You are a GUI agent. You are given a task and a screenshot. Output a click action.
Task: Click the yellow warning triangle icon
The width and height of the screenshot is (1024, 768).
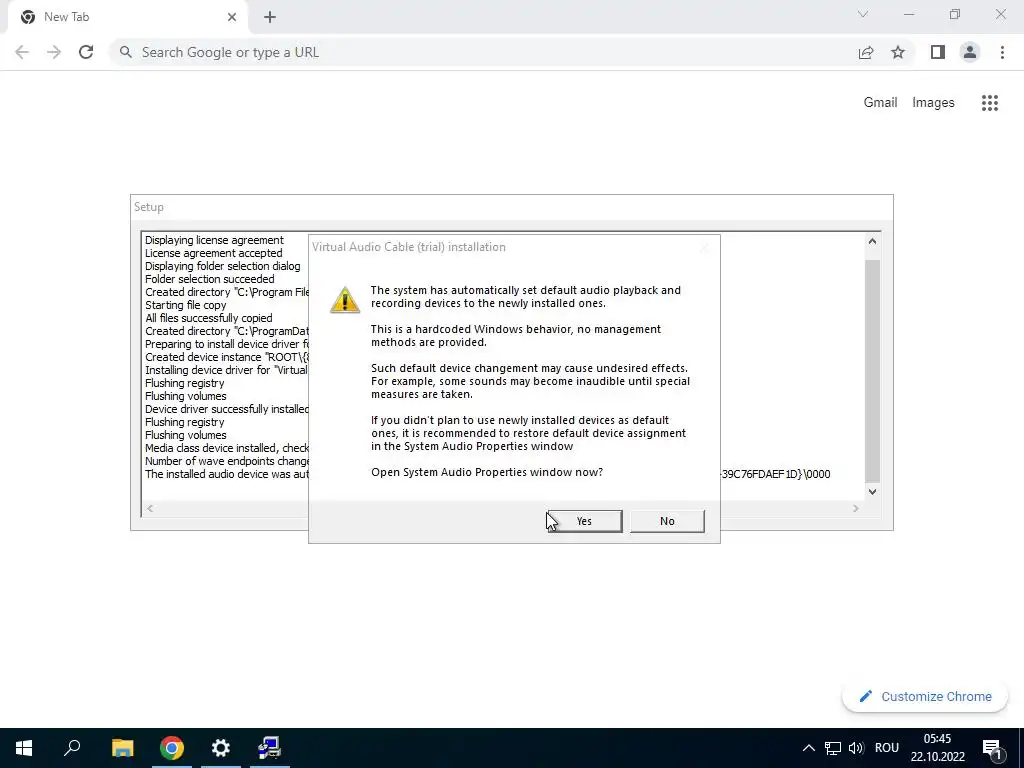345,300
